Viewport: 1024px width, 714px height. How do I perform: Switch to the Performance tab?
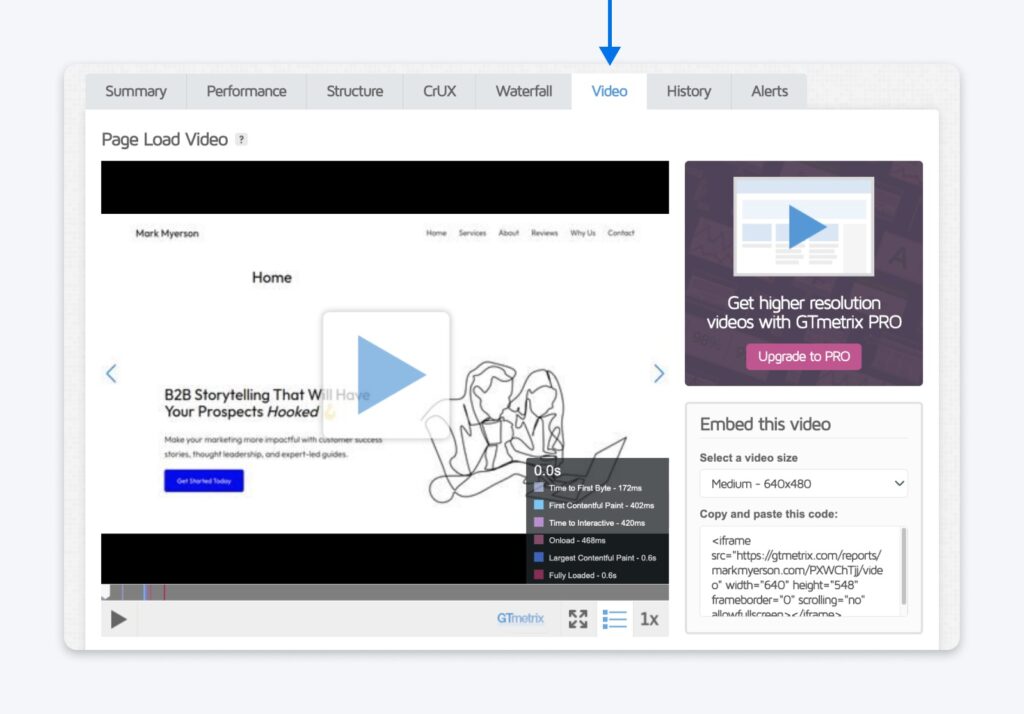tap(246, 91)
